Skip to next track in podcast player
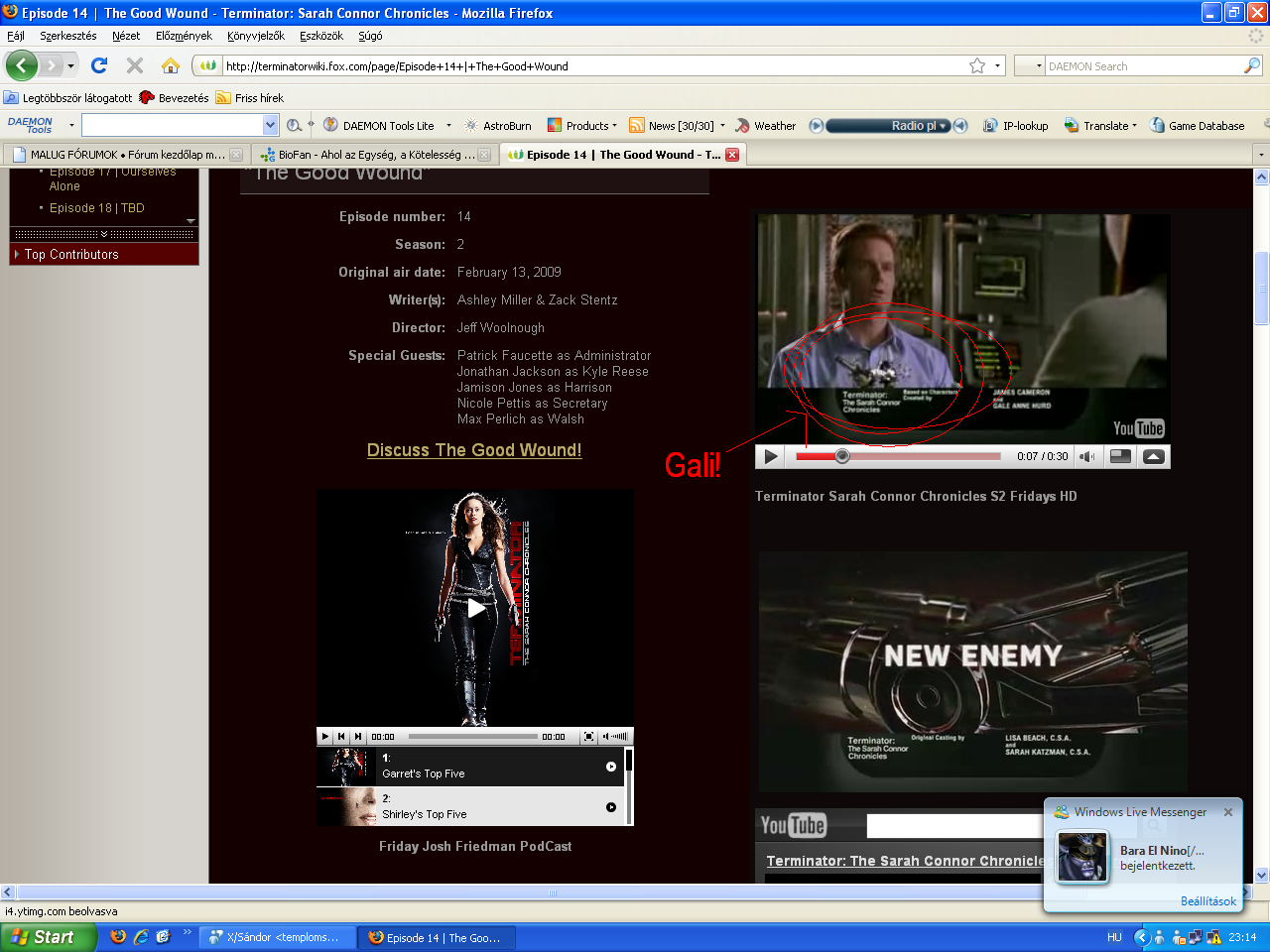The height and width of the screenshot is (952, 1270). (x=358, y=737)
